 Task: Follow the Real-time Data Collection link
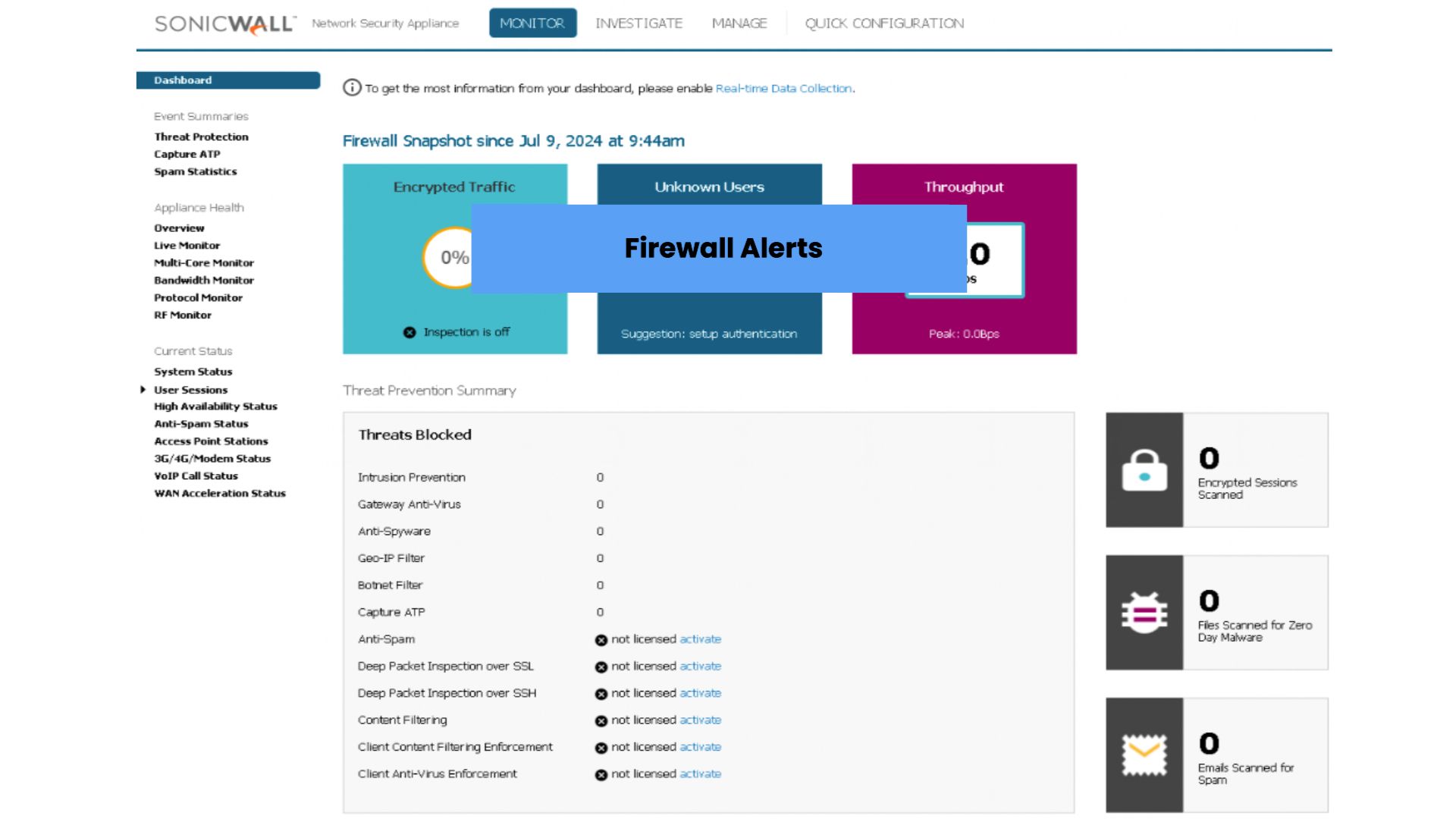pyautogui.click(x=783, y=89)
